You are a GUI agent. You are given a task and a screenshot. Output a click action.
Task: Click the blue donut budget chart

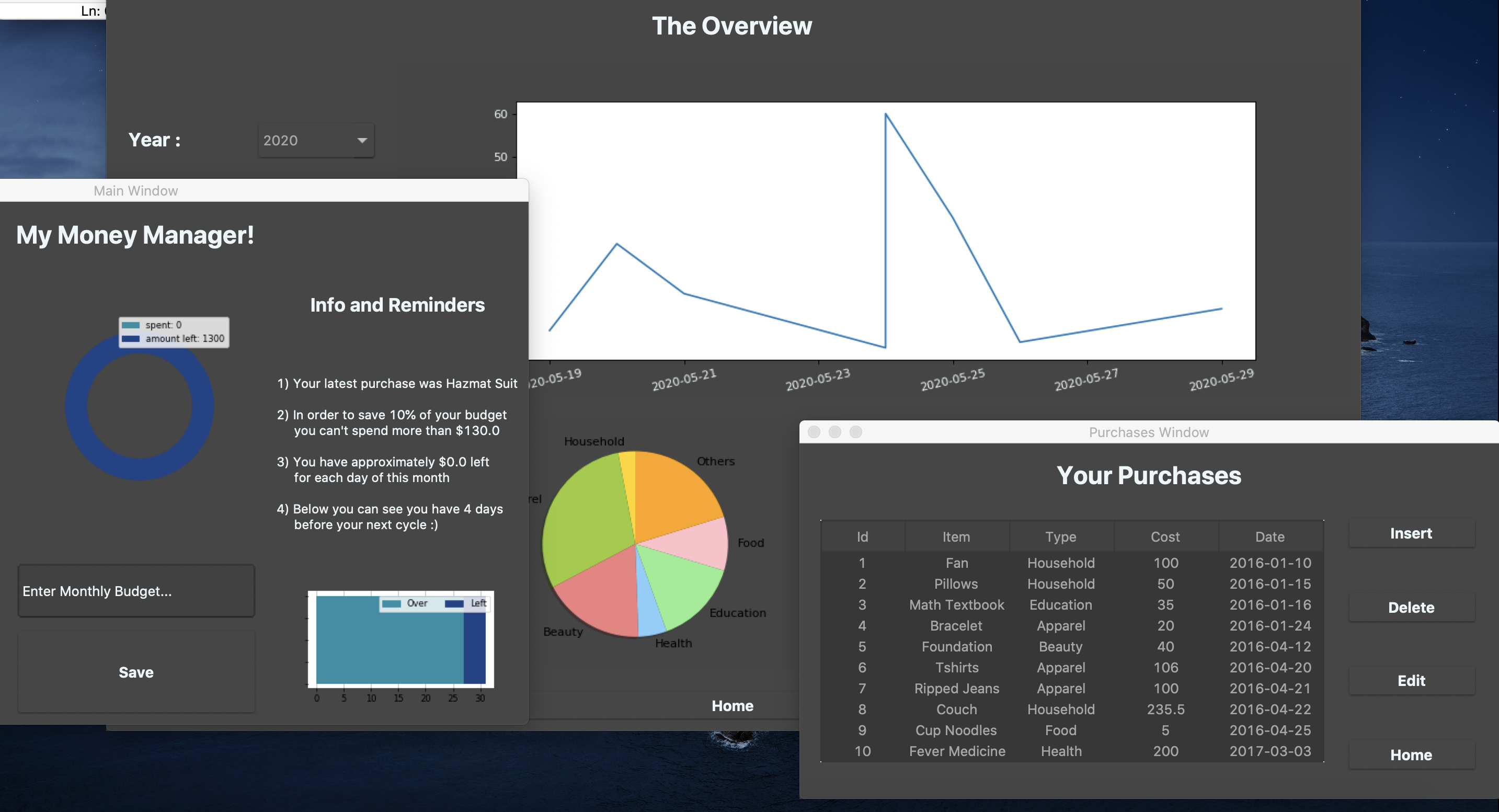click(140, 406)
